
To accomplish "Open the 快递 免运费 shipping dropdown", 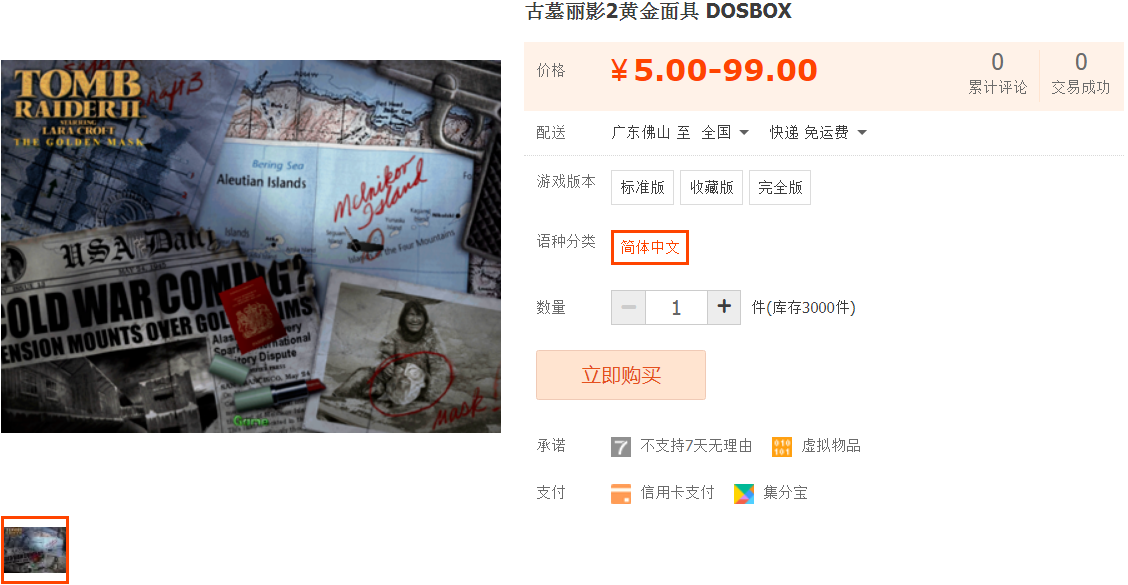I will click(818, 132).
